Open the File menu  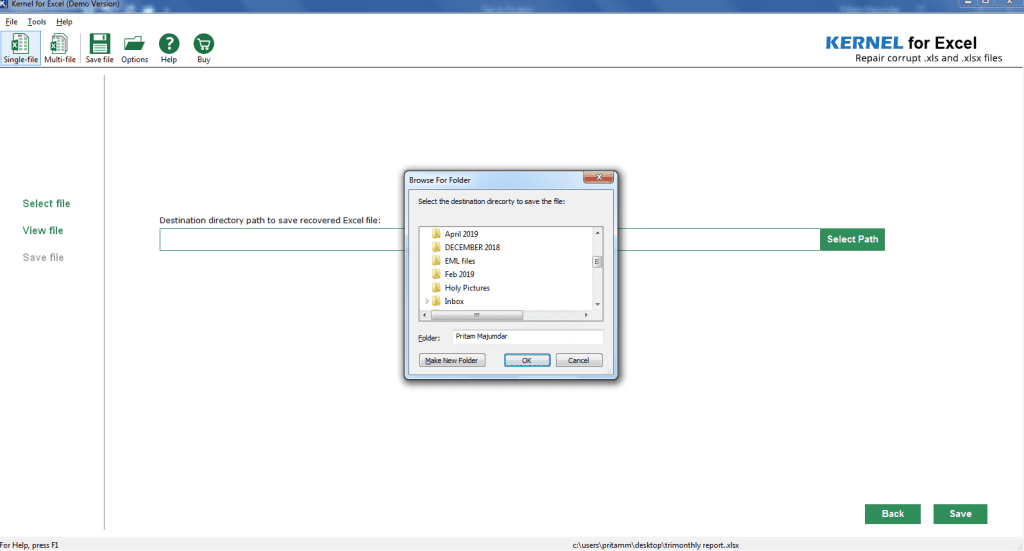point(12,21)
